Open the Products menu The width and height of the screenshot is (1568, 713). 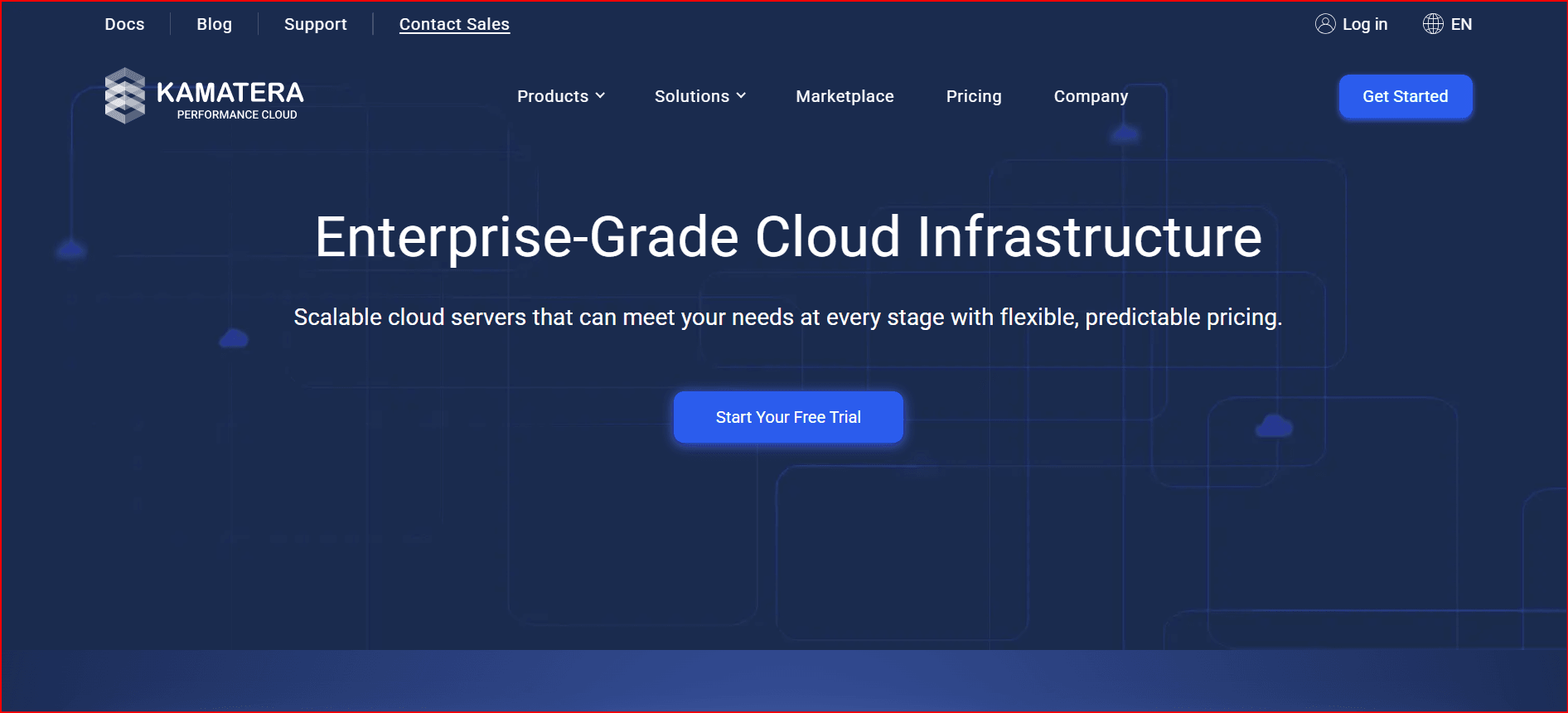coord(553,96)
